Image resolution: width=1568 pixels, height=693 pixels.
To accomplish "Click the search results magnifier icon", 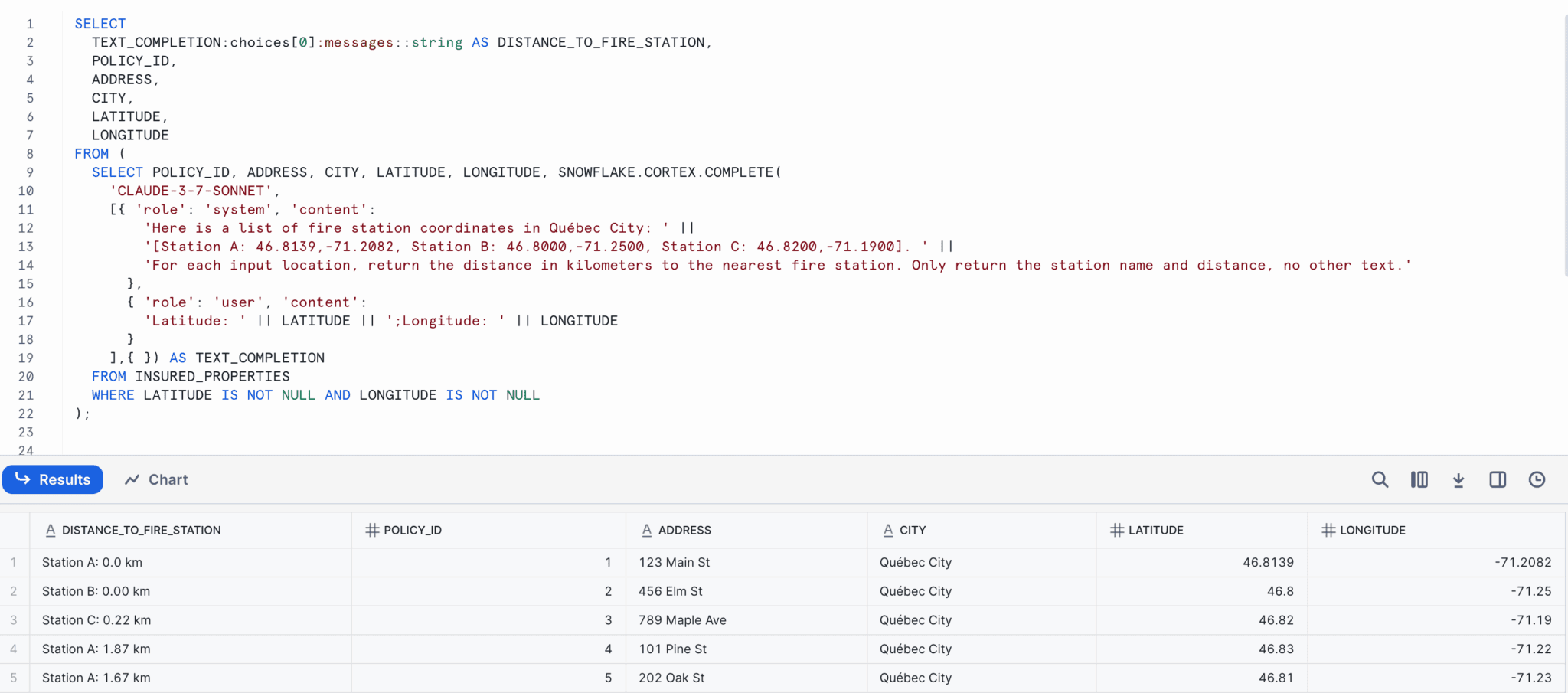I will pyautogui.click(x=1380, y=480).
